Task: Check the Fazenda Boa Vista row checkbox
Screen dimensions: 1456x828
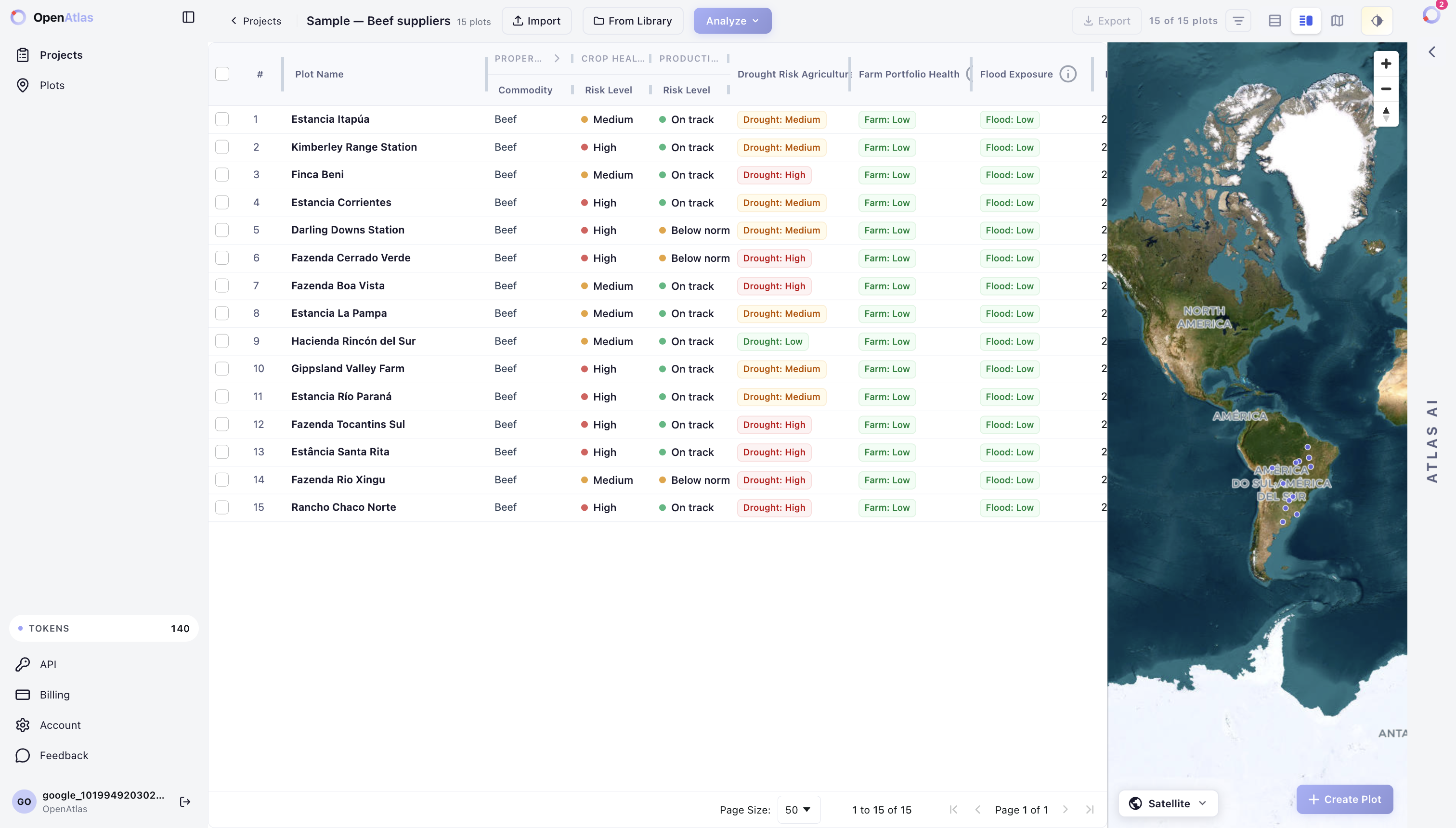Action: [x=222, y=285]
